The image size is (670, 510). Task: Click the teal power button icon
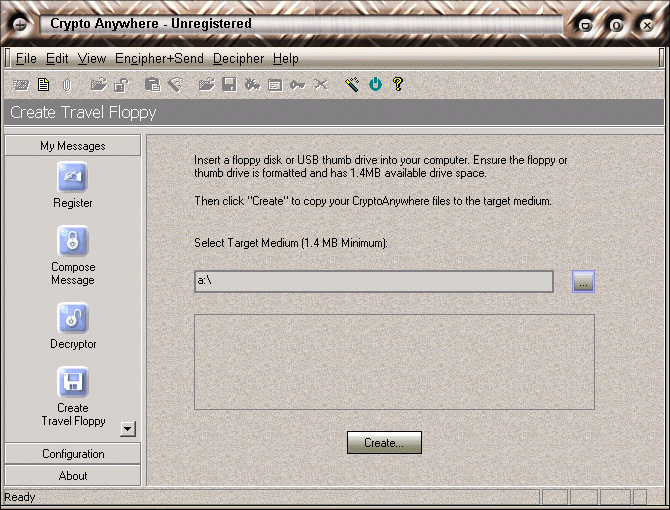375,85
